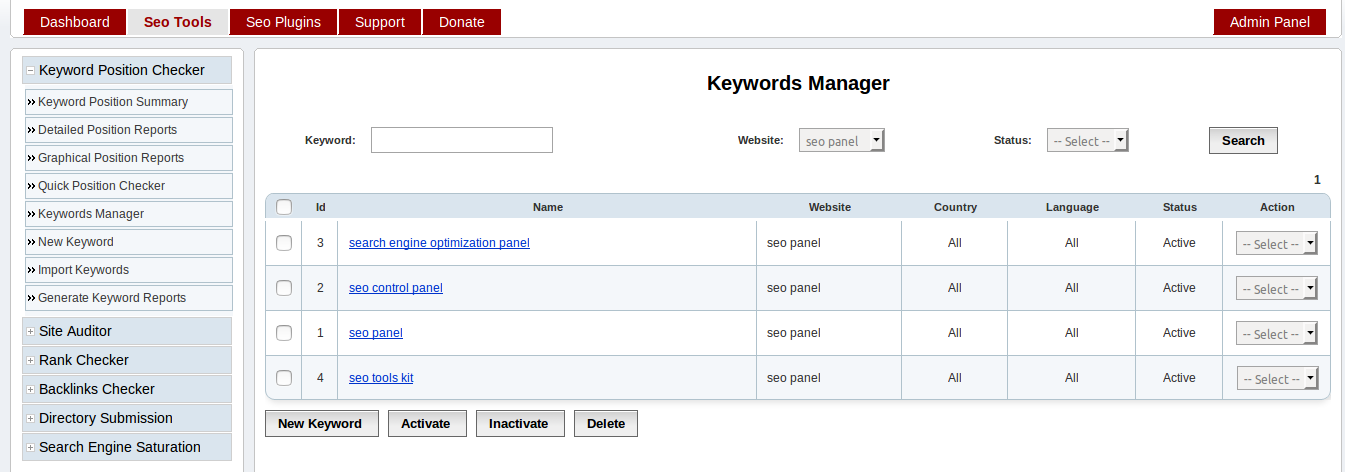
Task: Check the select-all checkbox in header
Action: (x=284, y=207)
